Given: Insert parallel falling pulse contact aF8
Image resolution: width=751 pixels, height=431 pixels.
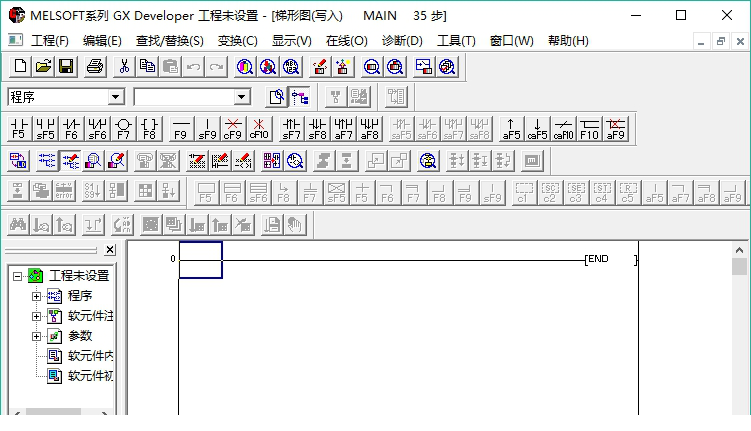Looking at the screenshot, I should pyautogui.click(x=369, y=129).
